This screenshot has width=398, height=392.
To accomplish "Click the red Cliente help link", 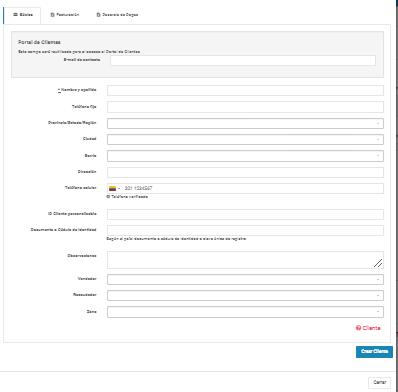I will pyautogui.click(x=368, y=328).
